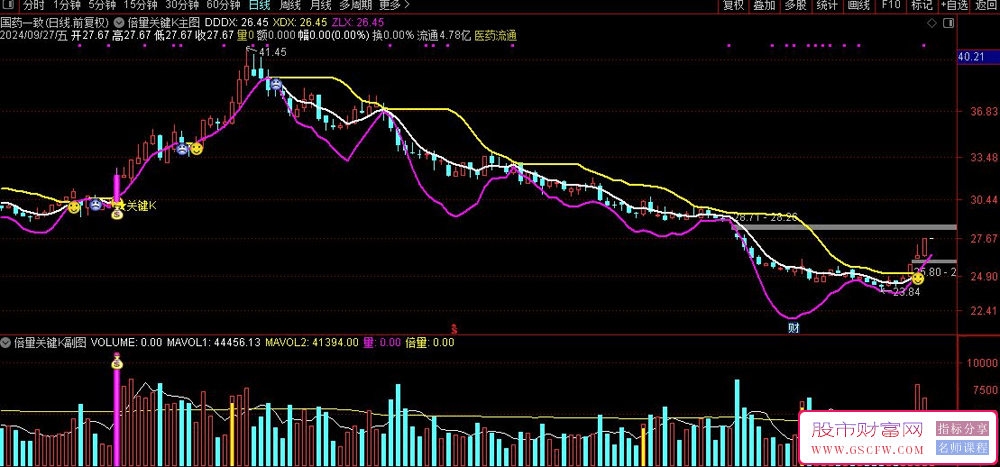
Task: Click the ZLX: 26.45 value
Action: tap(360, 24)
